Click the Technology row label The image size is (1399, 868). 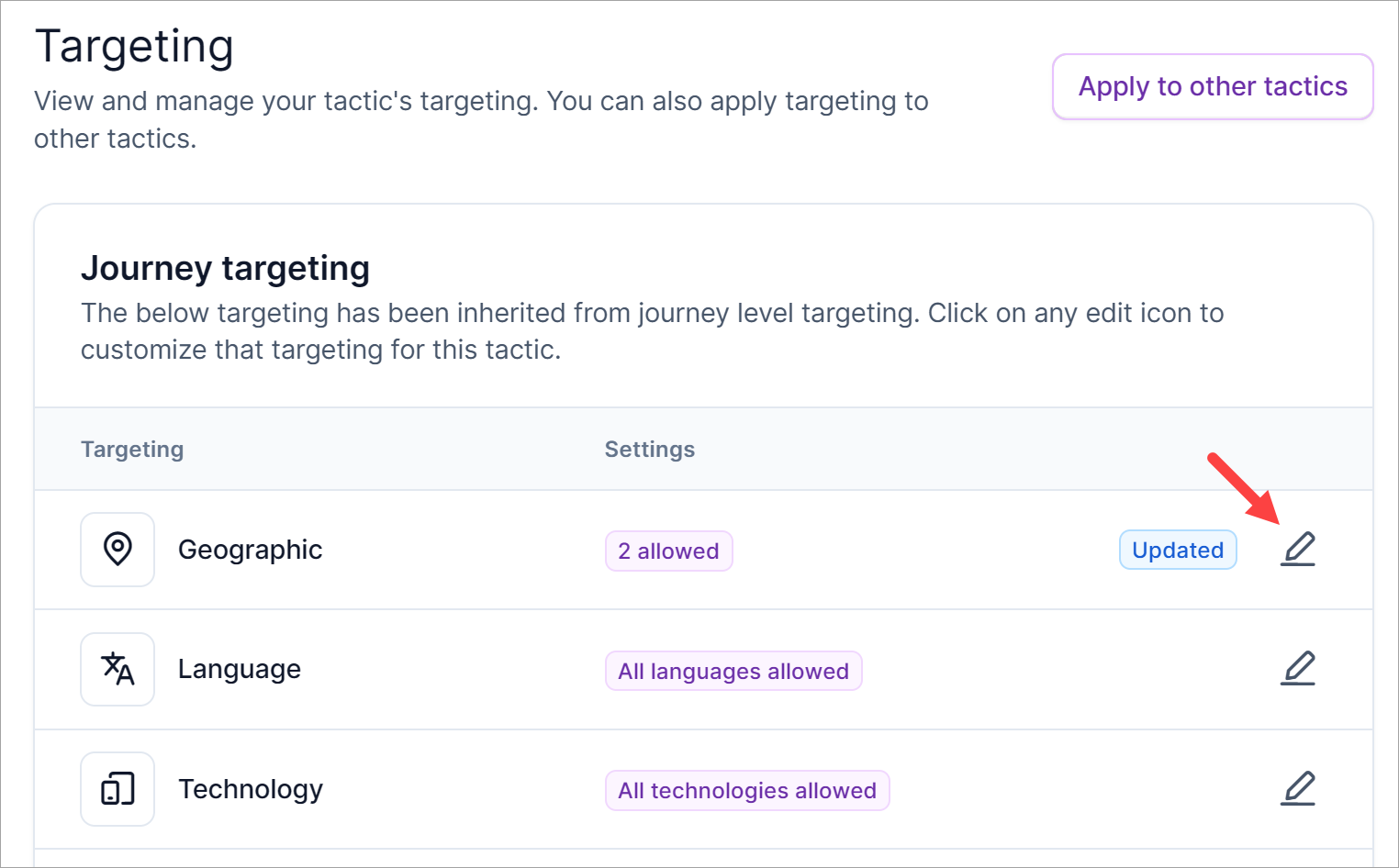(x=250, y=789)
